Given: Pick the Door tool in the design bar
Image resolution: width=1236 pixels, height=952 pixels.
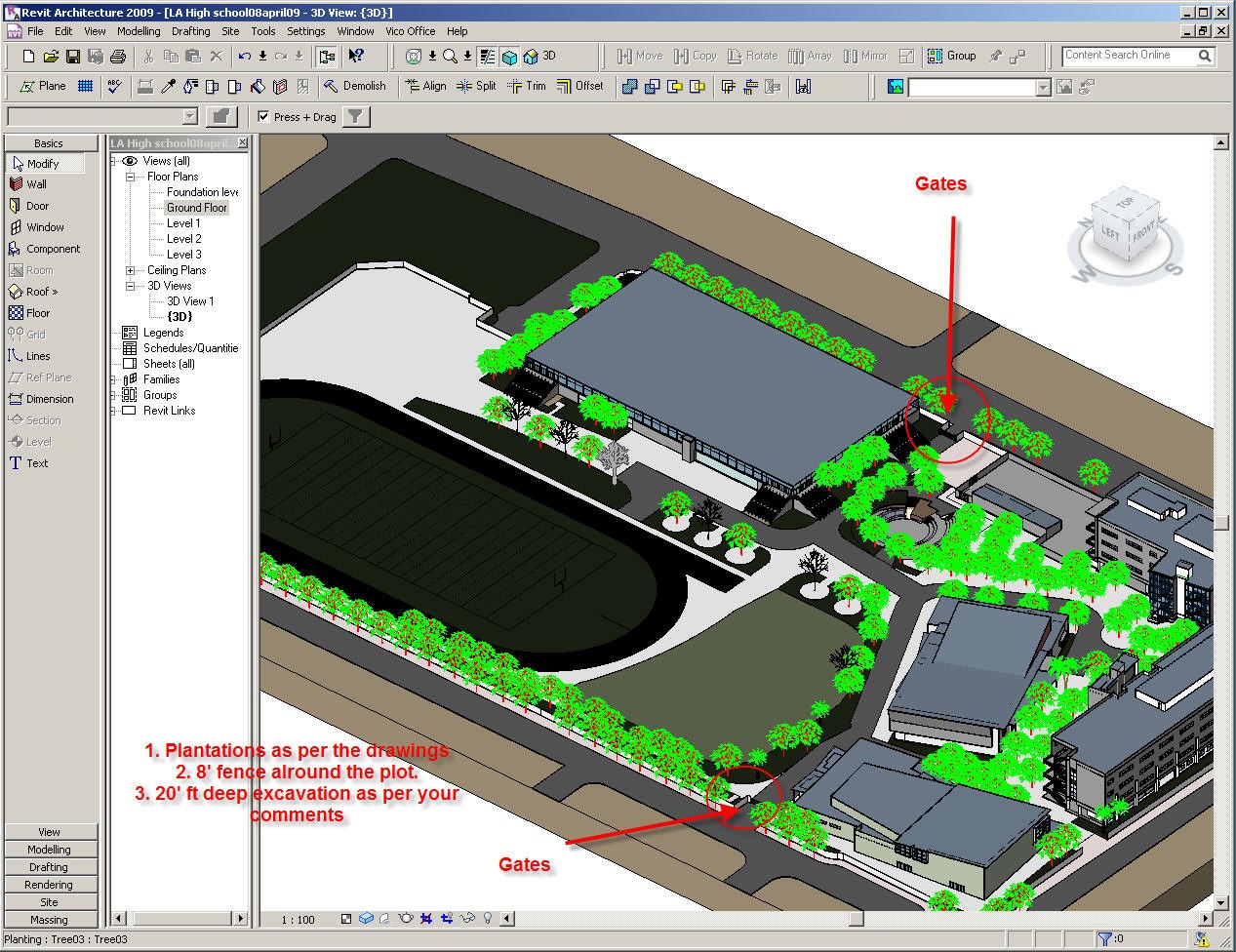Looking at the screenshot, I should (x=29, y=206).
